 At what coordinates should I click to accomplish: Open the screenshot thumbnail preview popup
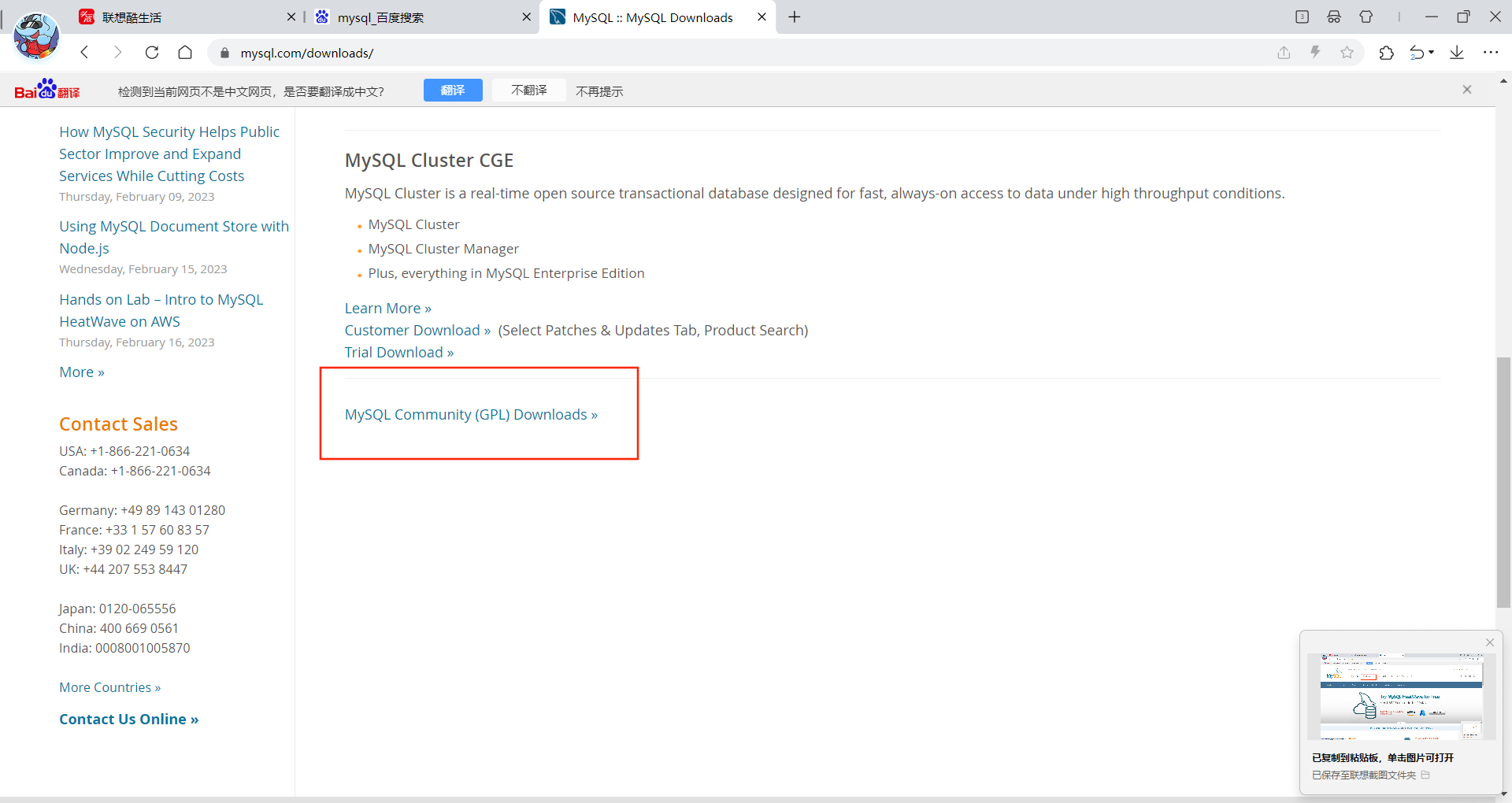1401,696
